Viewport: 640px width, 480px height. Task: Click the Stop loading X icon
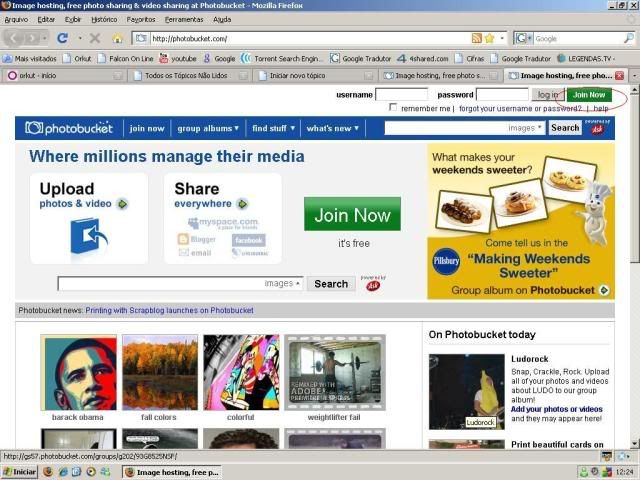pyautogui.click(x=95, y=38)
